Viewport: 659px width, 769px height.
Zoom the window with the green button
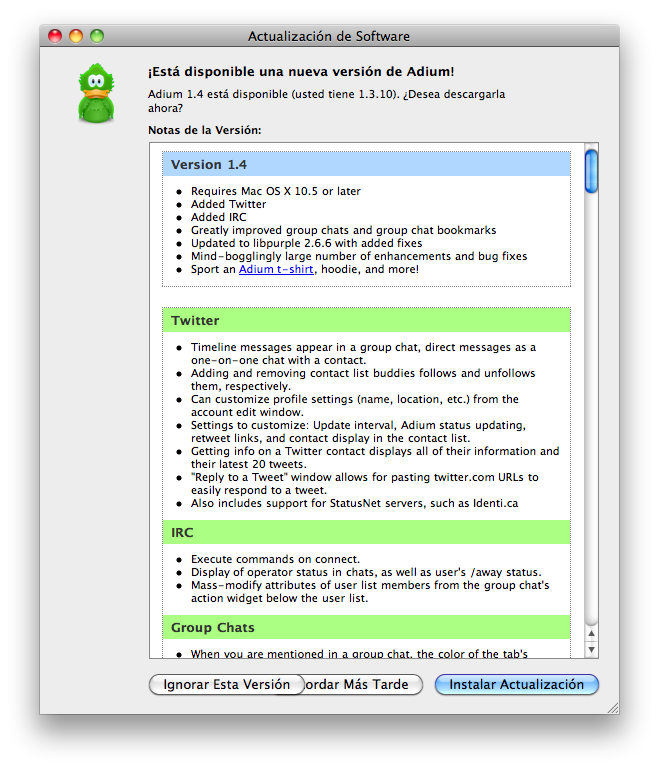(x=97, y=36)
